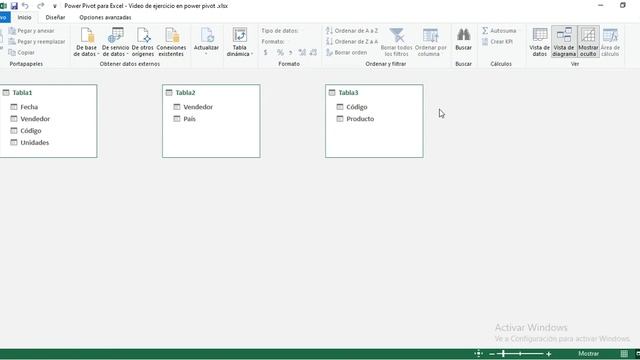Click the Excel icon in title bar
The image size is (640, 360).
(3, 6)
